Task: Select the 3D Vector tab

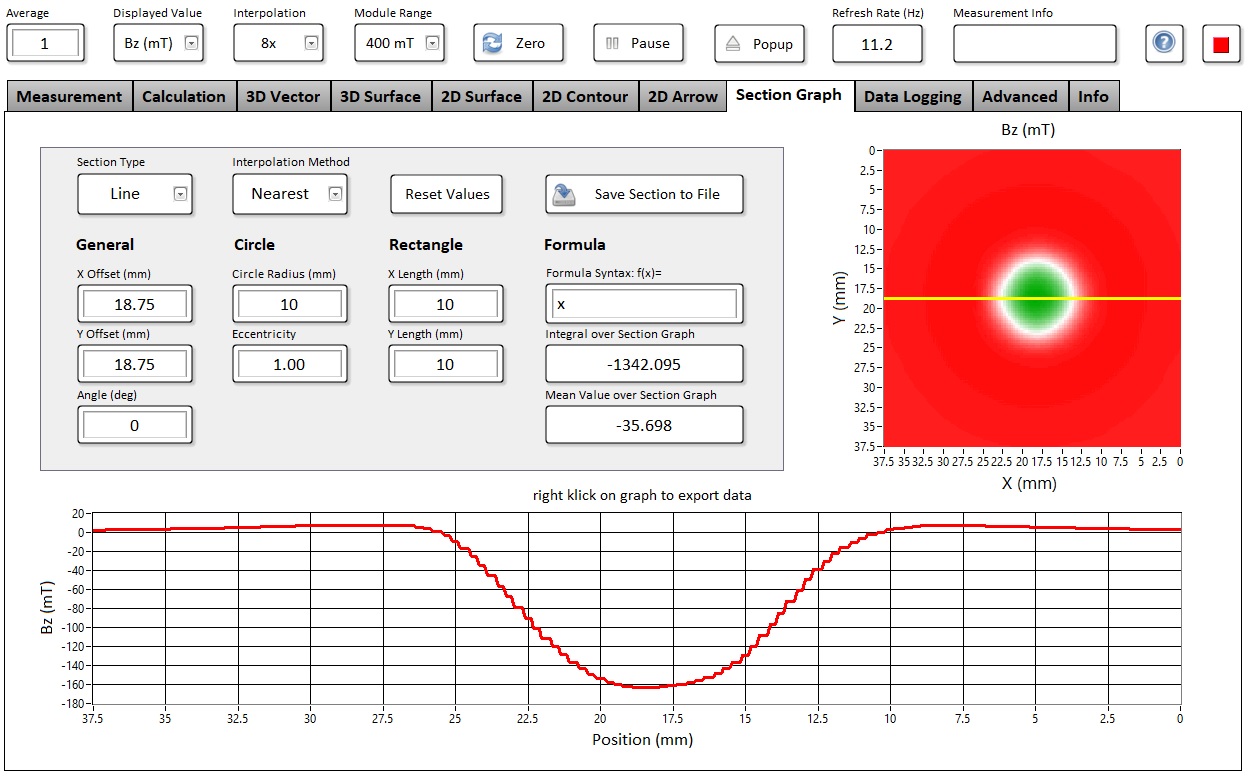Action: [283, 95]
